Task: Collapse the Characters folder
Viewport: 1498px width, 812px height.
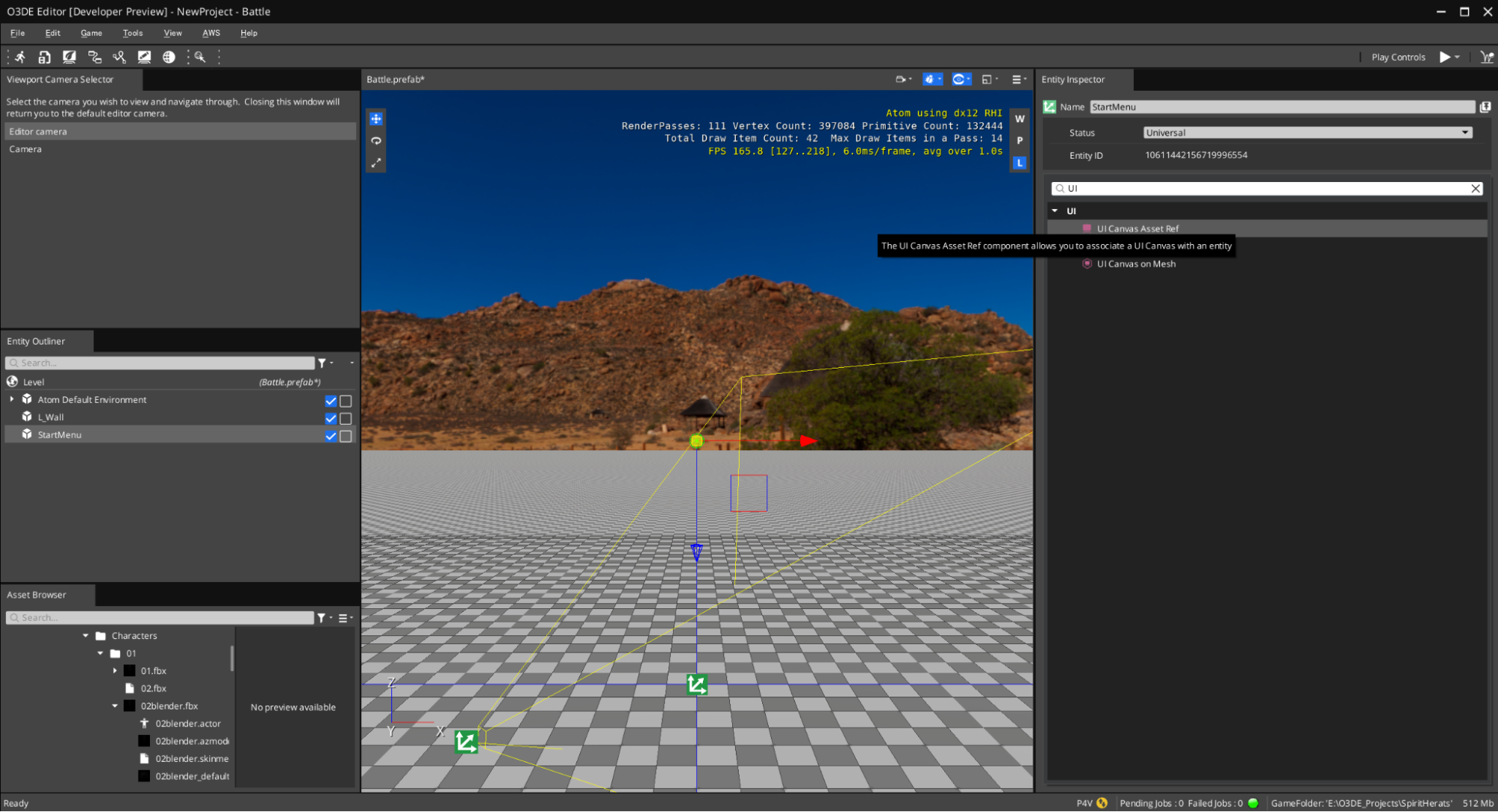Action: (x=85, y=635)
